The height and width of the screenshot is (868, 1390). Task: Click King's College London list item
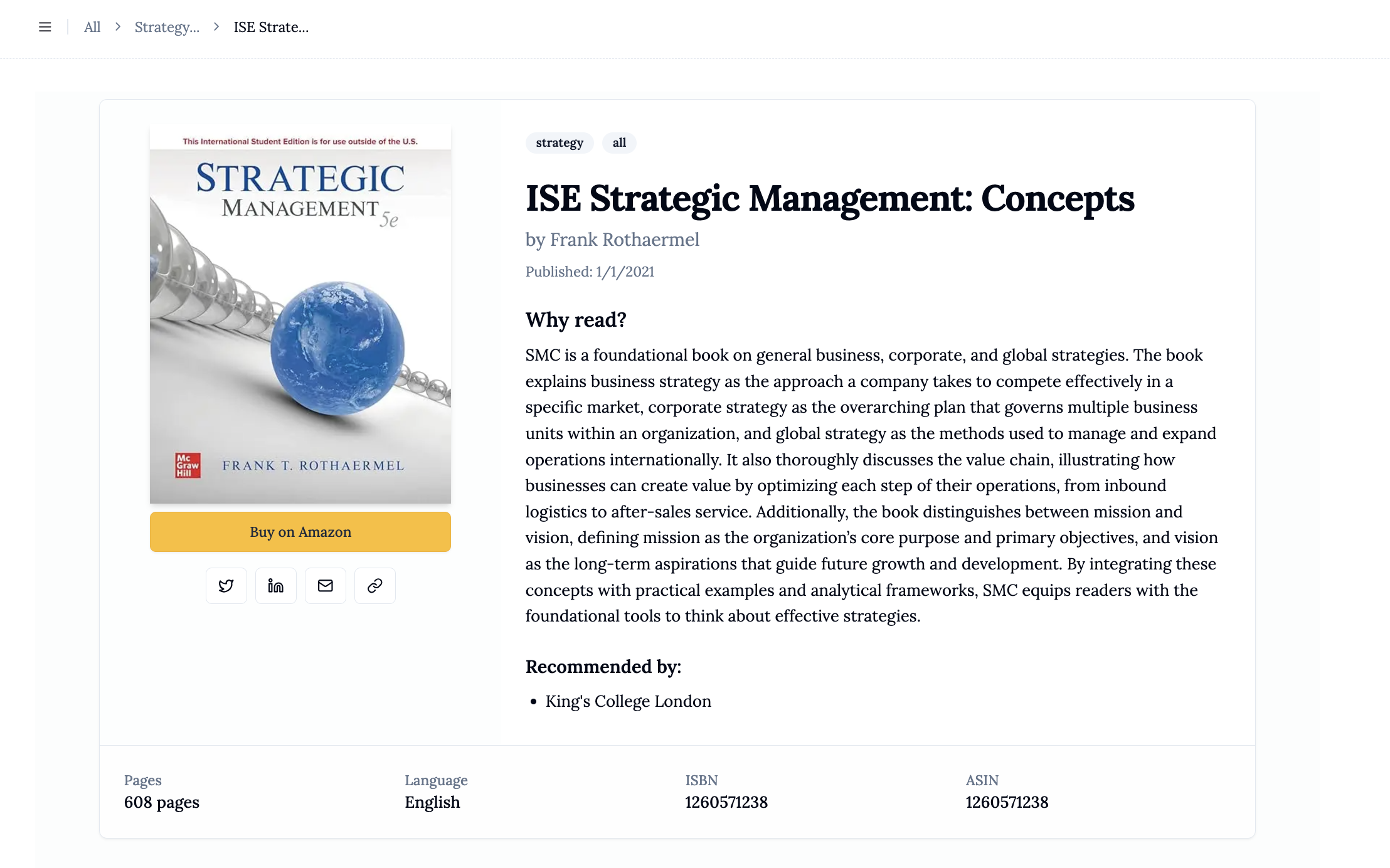pyautogui.click(x=629, y=701)
